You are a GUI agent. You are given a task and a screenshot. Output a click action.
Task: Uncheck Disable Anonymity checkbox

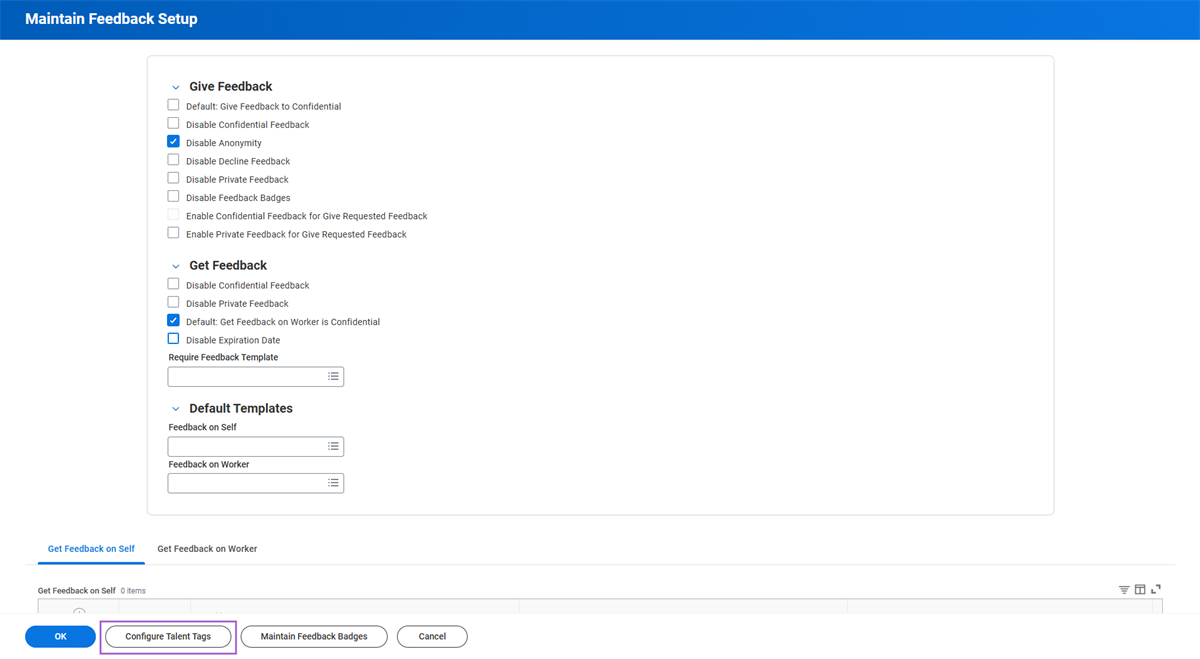173,142
